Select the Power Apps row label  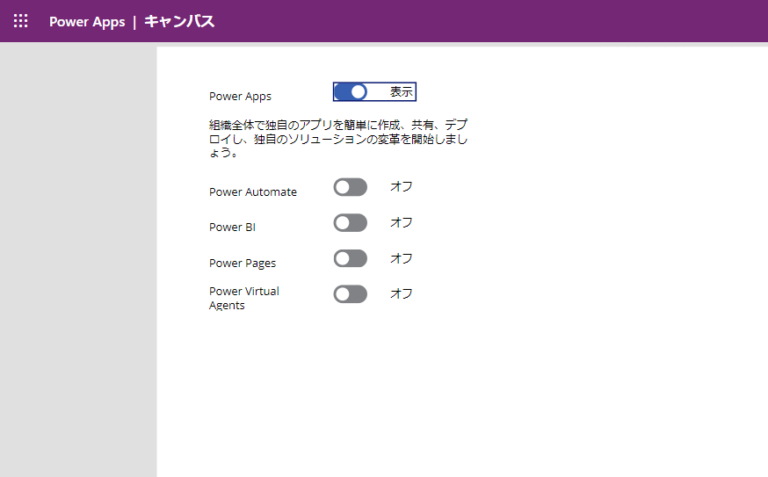(x=240, y=96)
